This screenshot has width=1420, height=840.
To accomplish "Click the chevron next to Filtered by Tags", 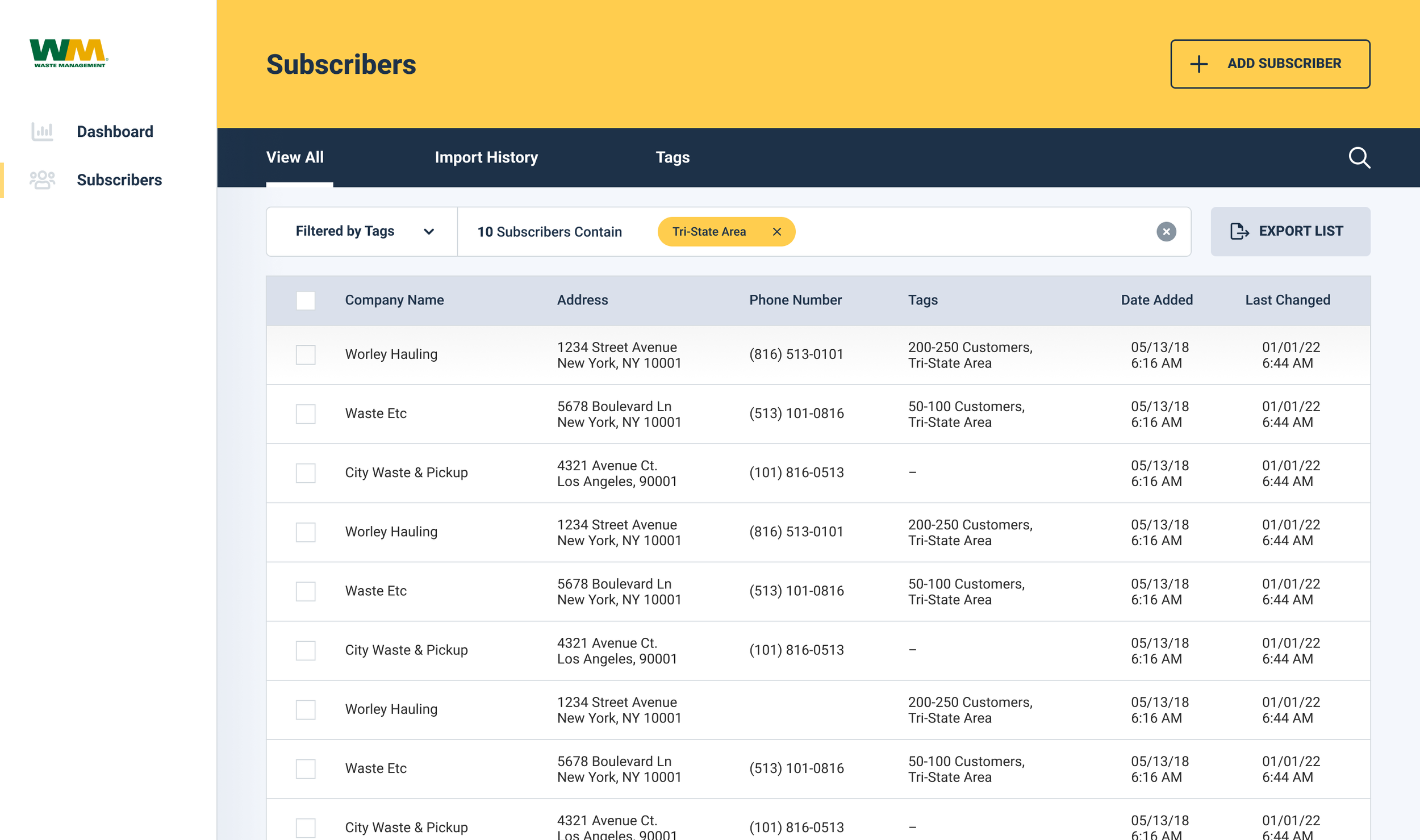I will click(429, 232).
